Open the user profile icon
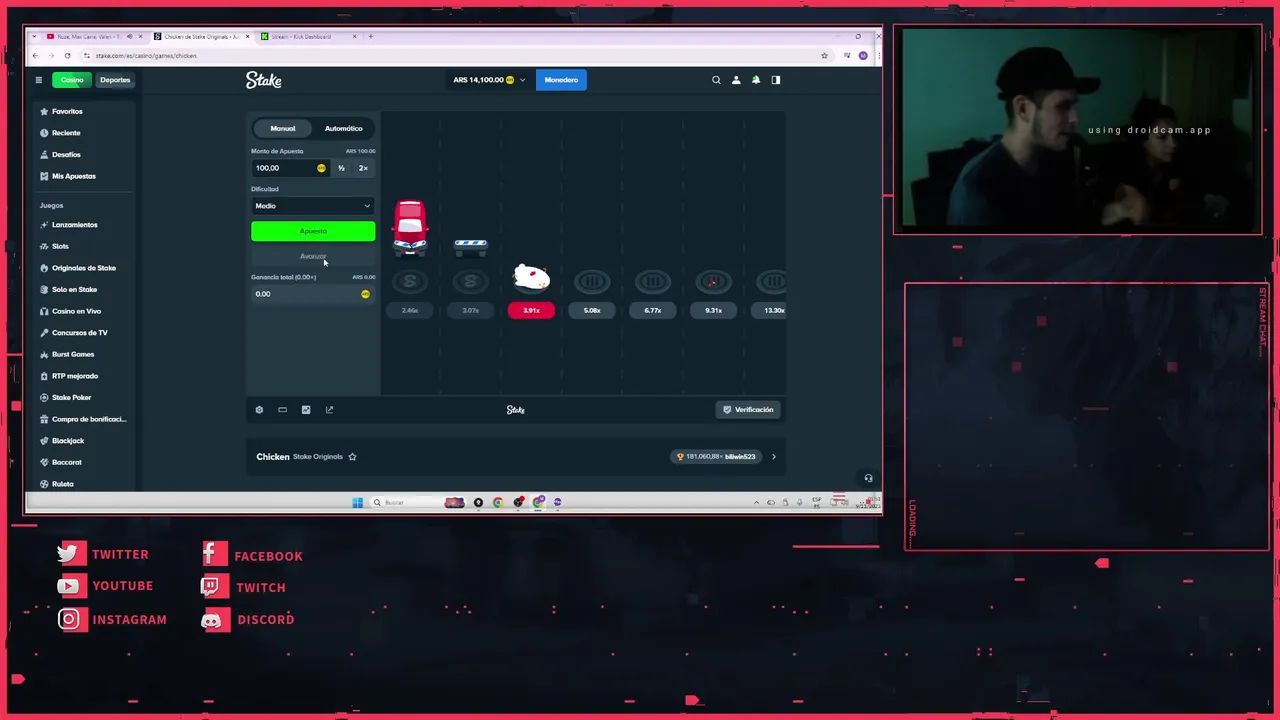This screenshot has height=720, width=1280. coord(736,80)
